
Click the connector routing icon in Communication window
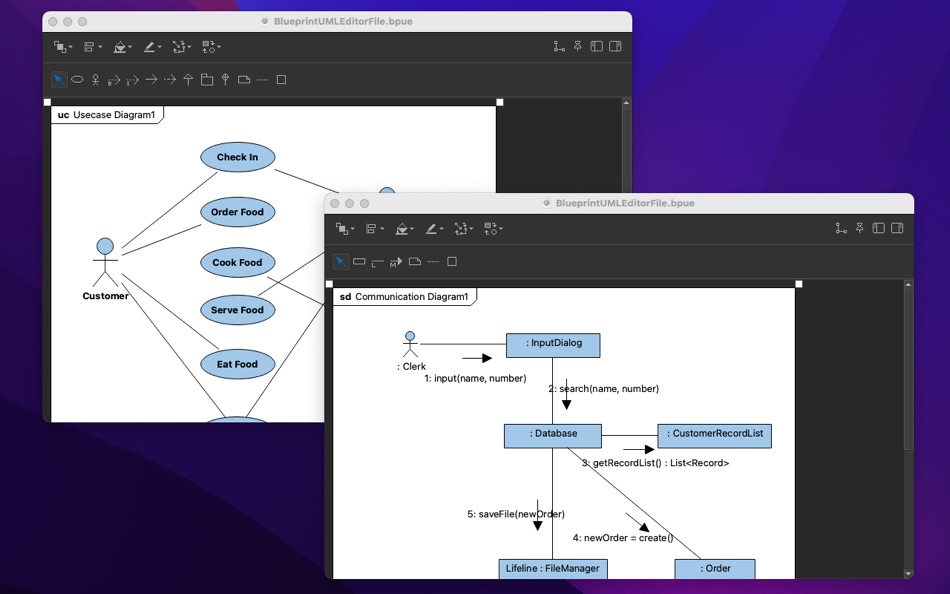click(841, 228)
